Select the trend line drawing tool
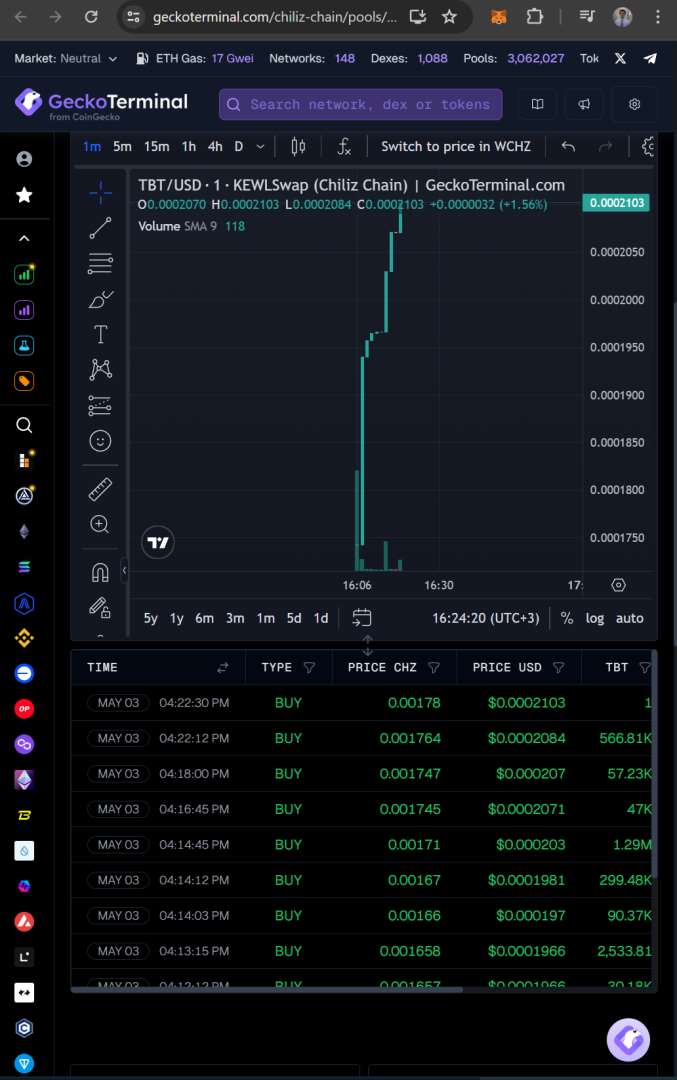This screenshot has height=1080, width=677. (x=100, y=228)
